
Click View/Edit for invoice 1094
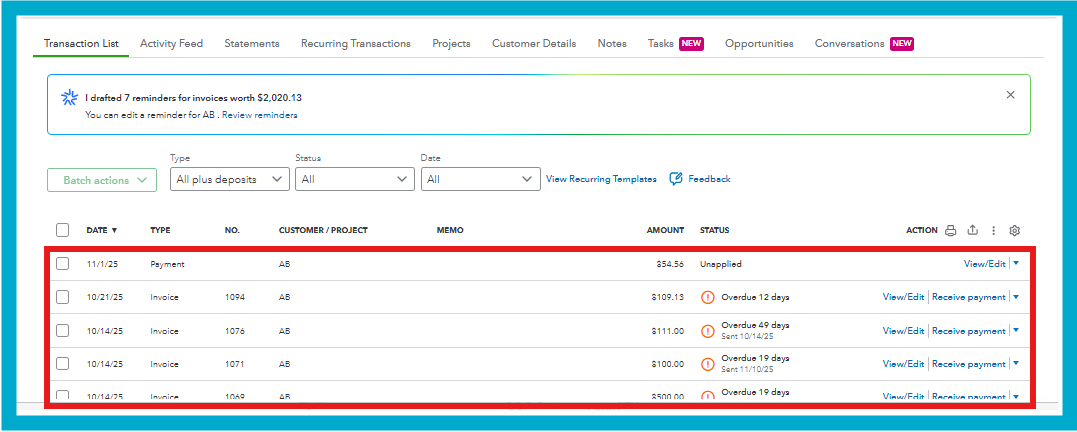(903, 297)
